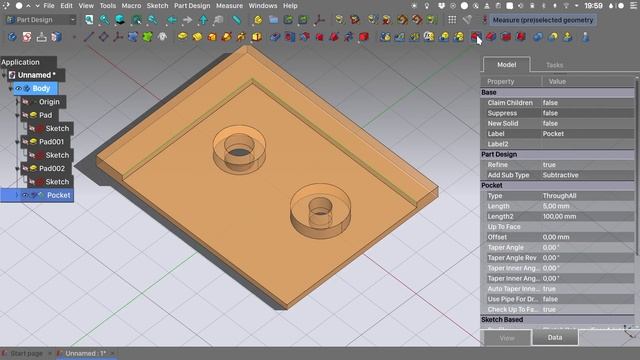
Task: Open the File menu
Action: 49,6
